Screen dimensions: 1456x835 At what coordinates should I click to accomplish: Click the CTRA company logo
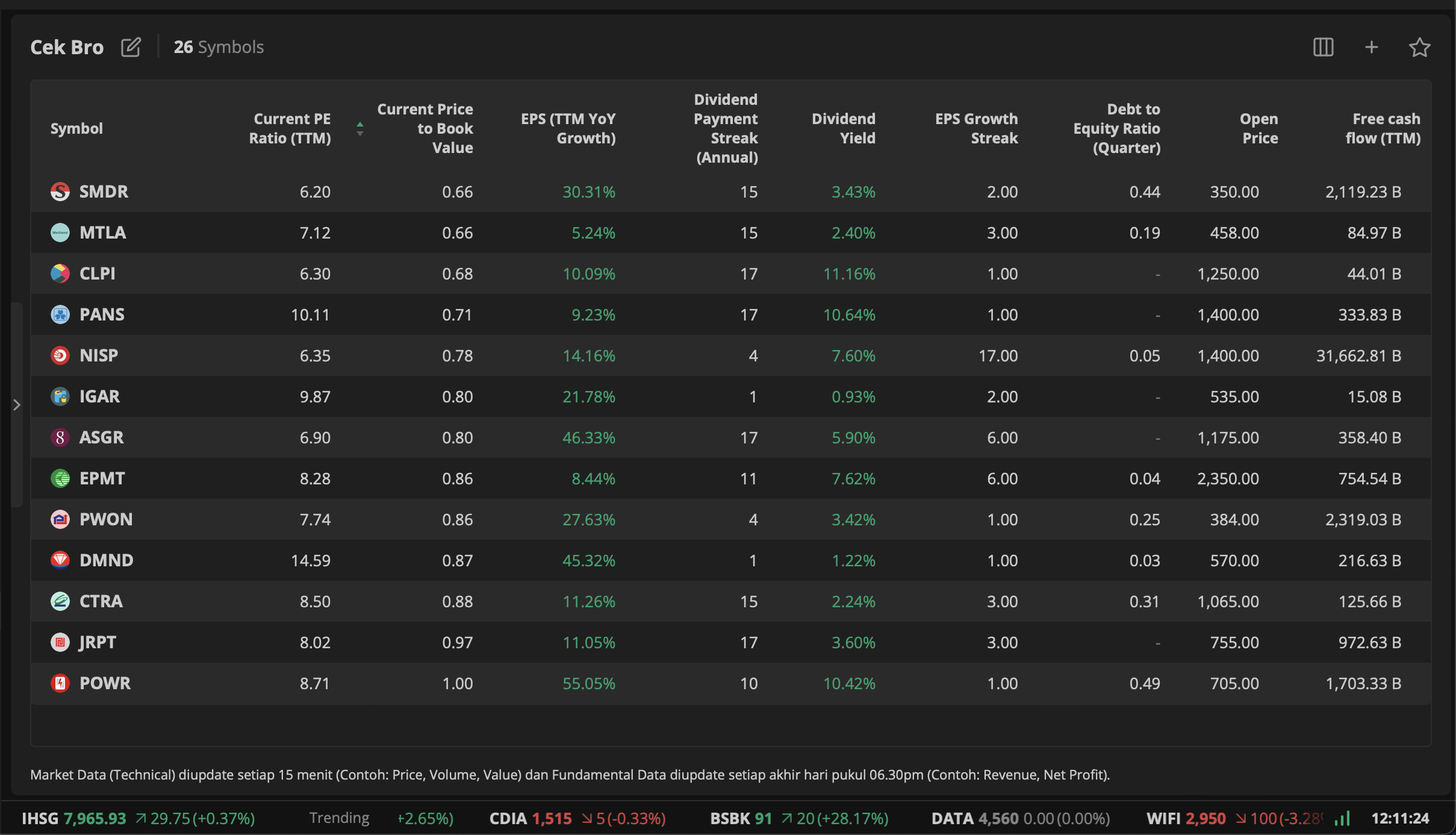coord(60,601)
